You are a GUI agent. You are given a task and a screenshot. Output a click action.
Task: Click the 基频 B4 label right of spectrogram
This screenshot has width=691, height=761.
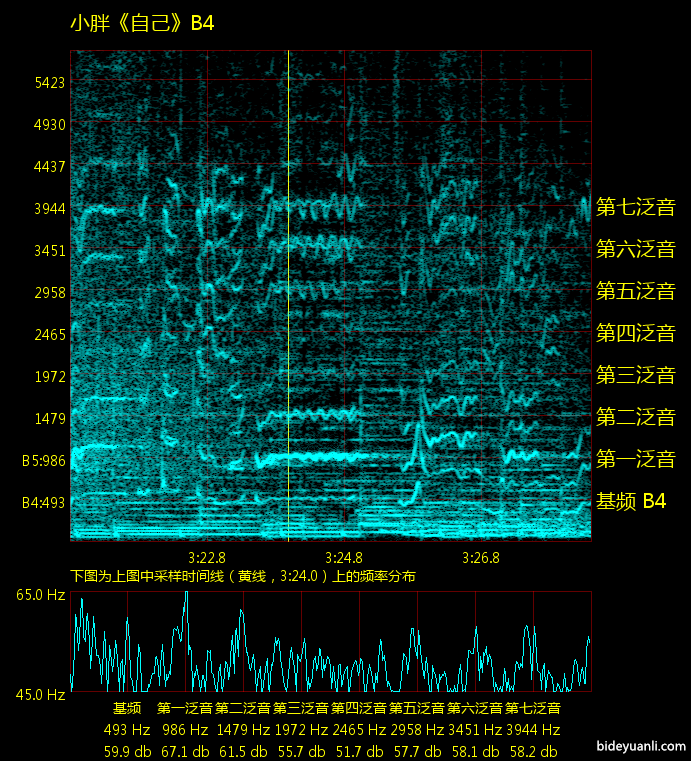(x=631, y=502)
